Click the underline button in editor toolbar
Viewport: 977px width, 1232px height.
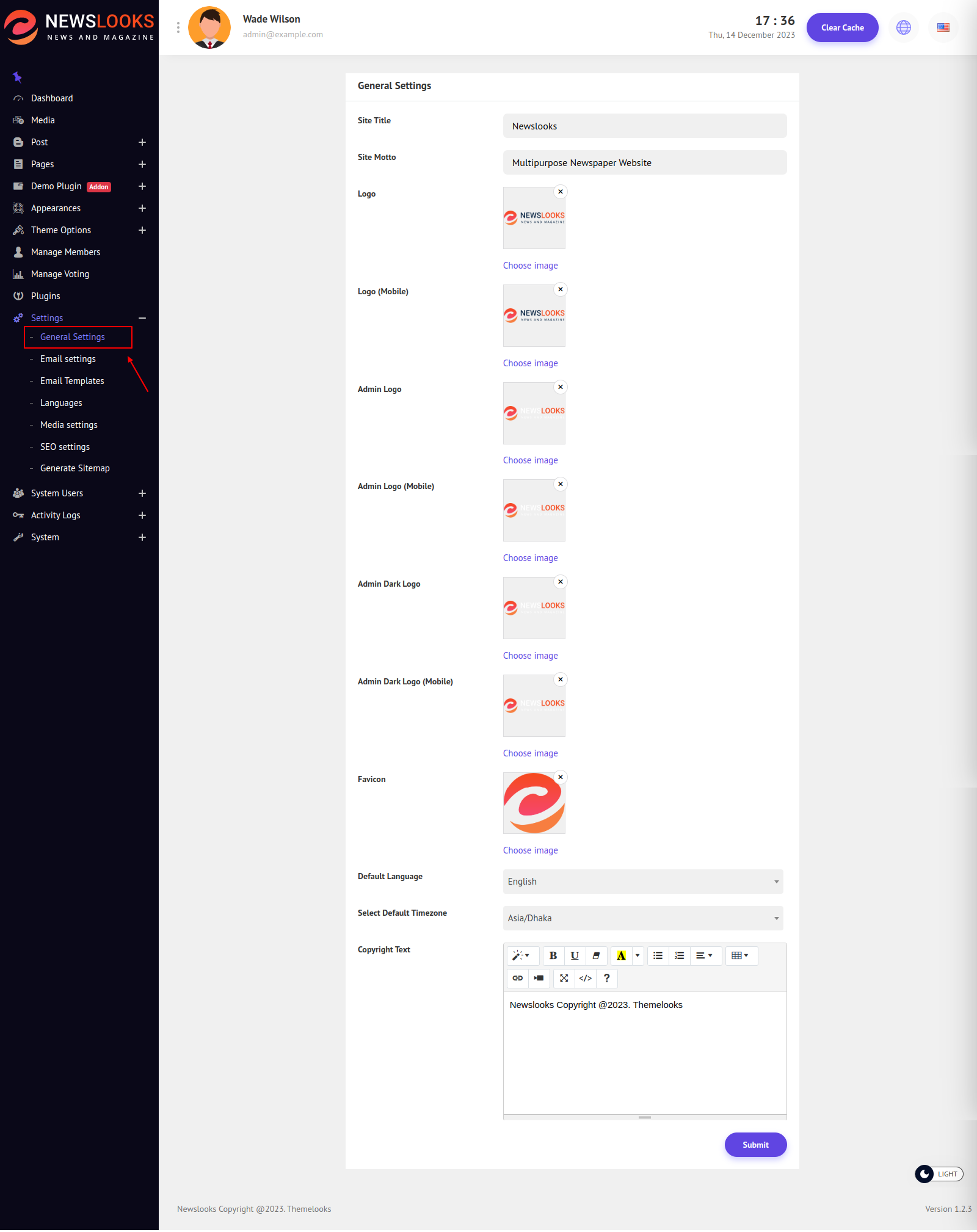(x=575, y=955)
